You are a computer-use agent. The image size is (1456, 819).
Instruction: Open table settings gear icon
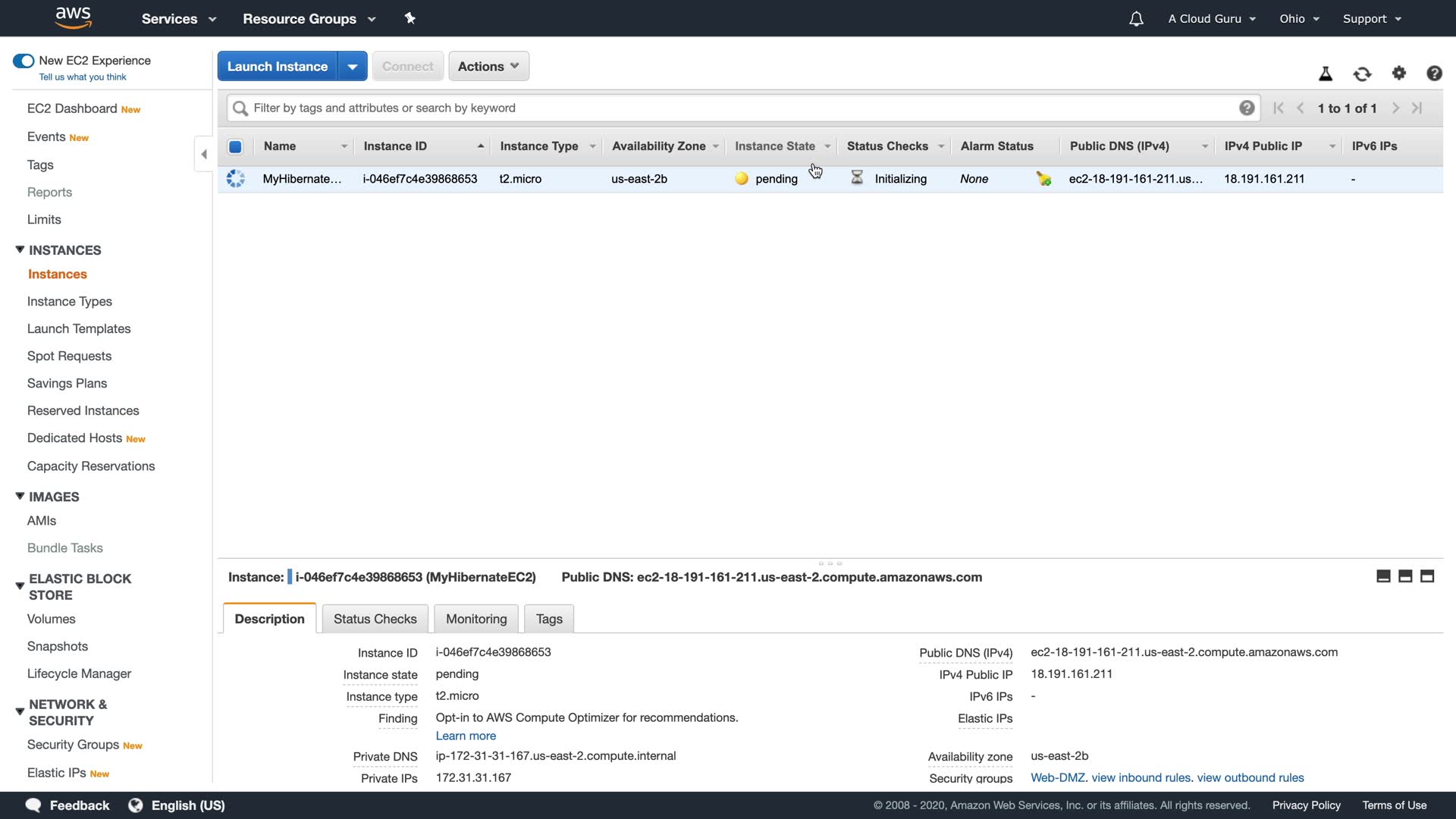[x=1399, y=73]
